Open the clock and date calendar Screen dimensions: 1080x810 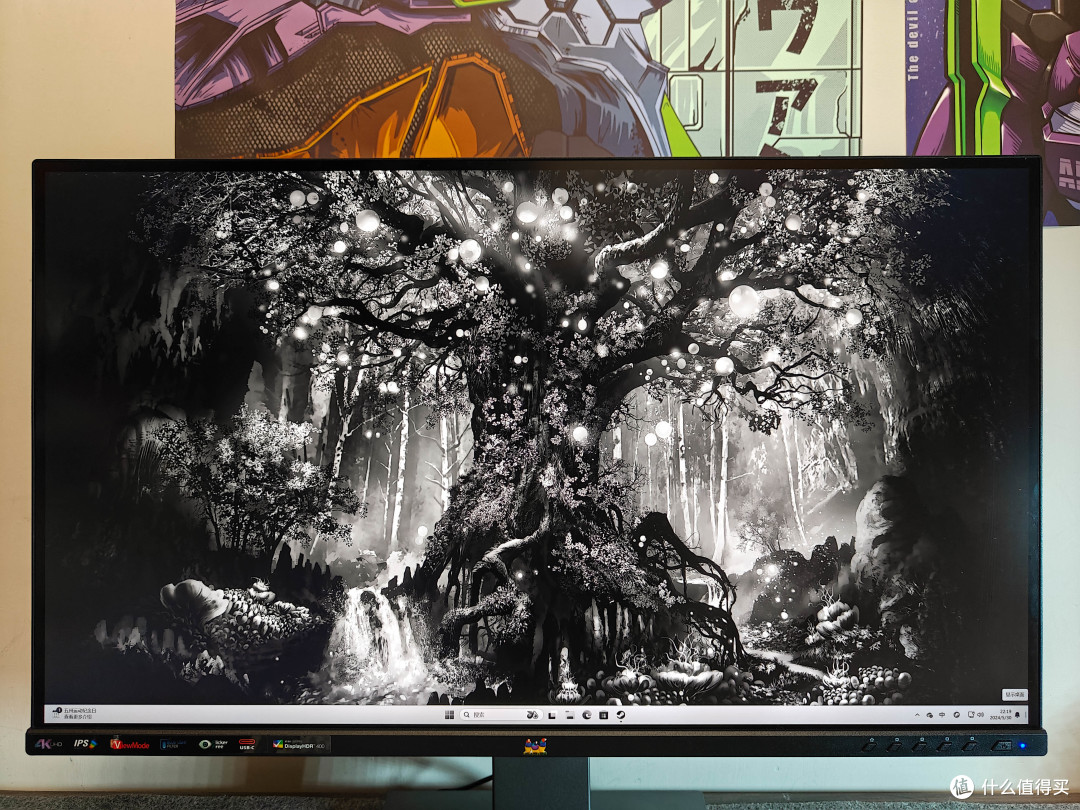pyautogui.click(x=1001, y=714)
